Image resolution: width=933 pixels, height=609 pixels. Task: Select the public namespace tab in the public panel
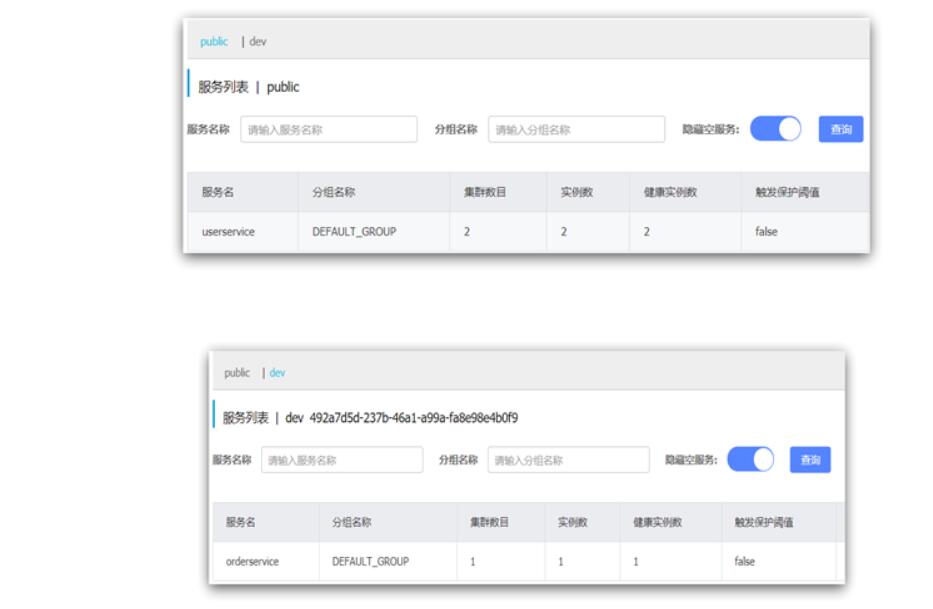(x=214, y=41)
